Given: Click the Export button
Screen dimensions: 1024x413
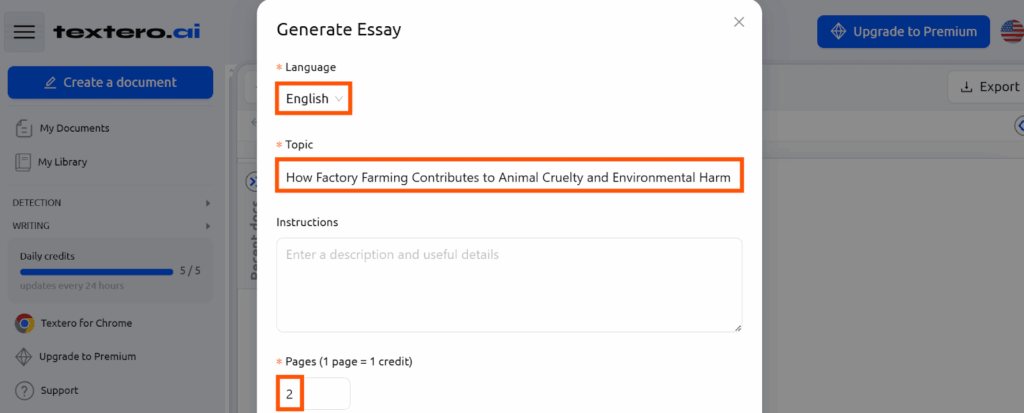Looking at the screenshot, I should point(989,87).
